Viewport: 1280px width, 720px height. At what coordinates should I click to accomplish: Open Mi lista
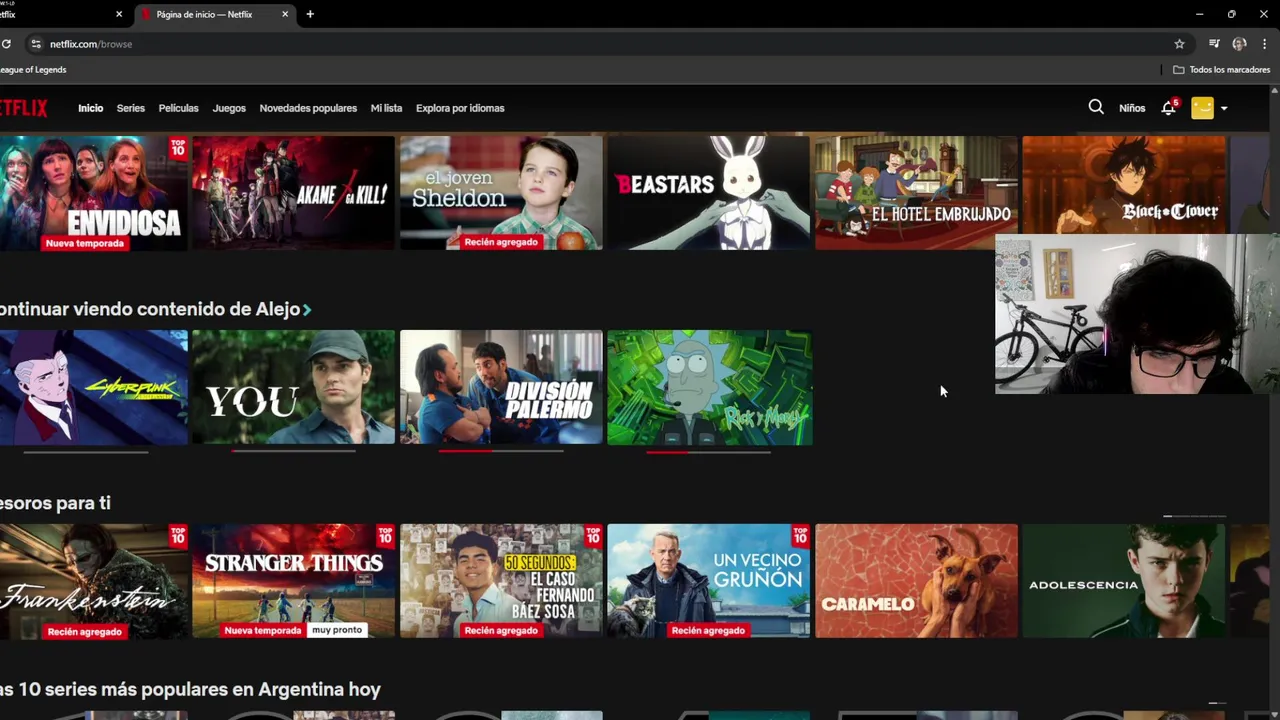(386, 108)
